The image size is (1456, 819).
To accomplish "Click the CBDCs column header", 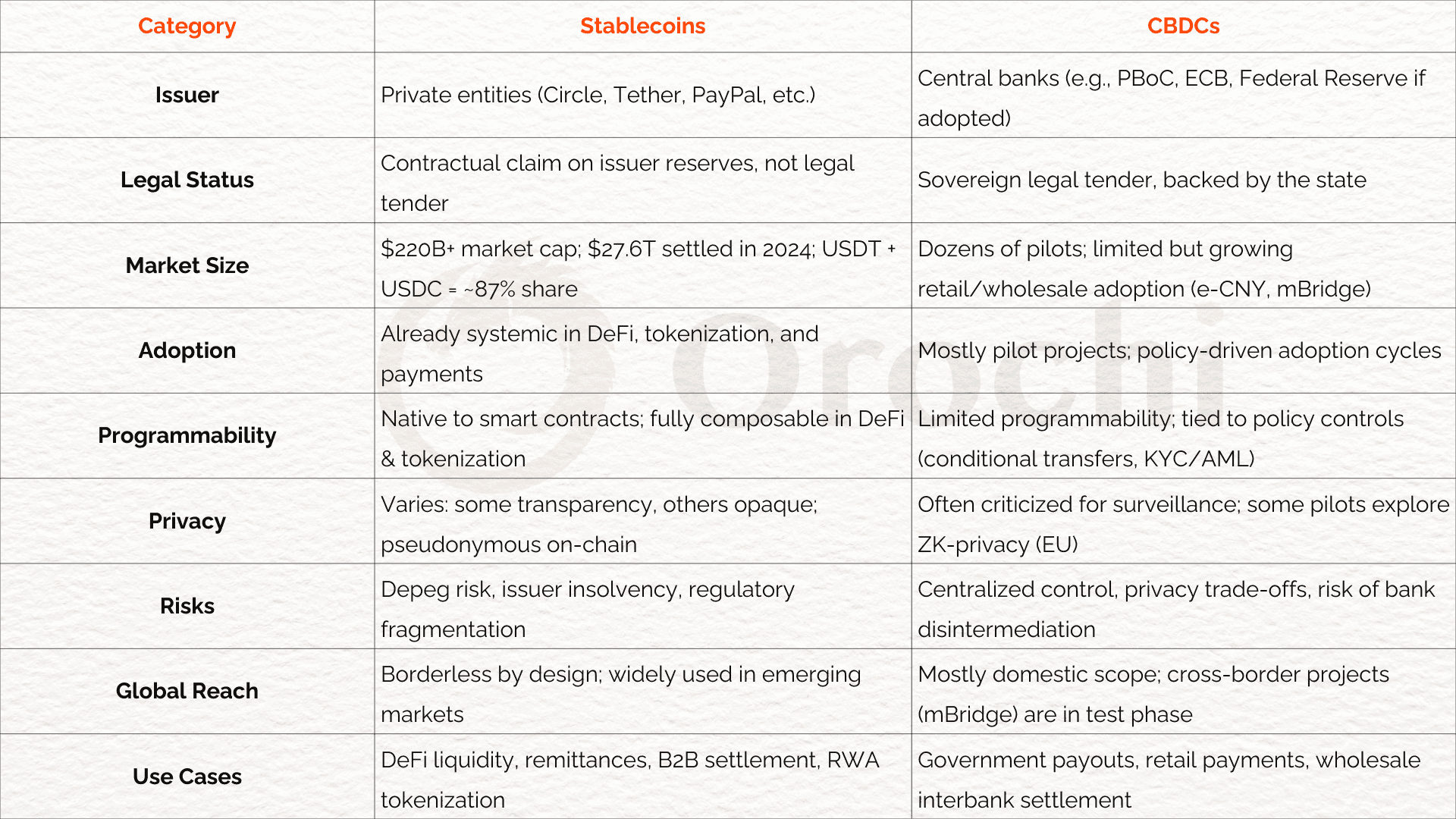I will pos(1183,27).
